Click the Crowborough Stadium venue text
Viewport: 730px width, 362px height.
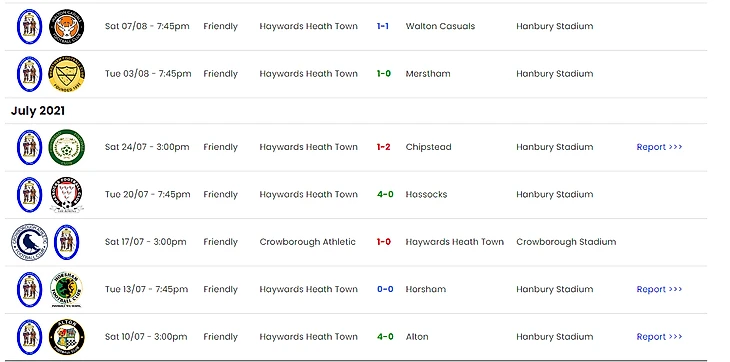click(x=566, y=242)
